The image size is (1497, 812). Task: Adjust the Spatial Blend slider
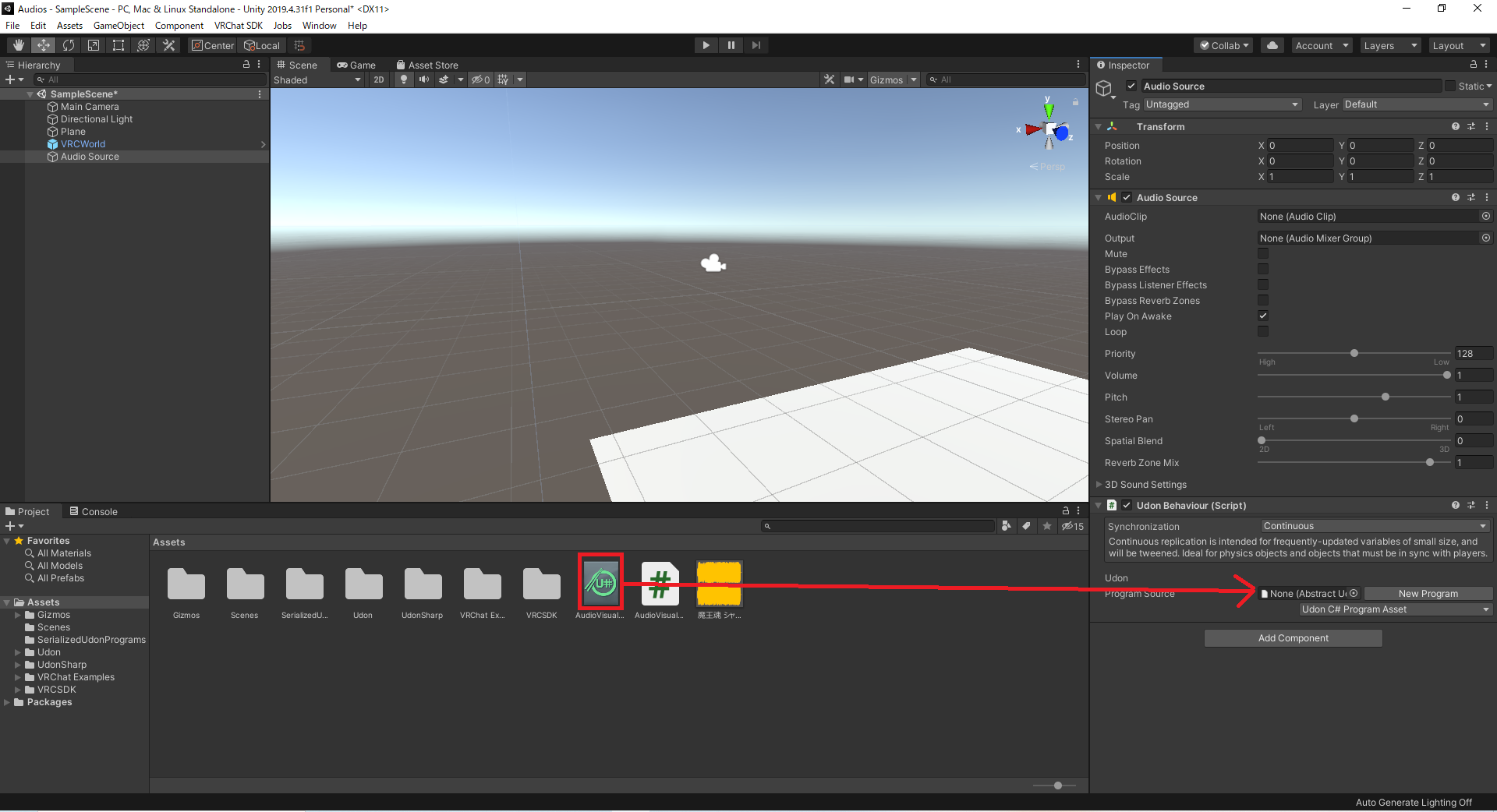(x=1354, y=441)
